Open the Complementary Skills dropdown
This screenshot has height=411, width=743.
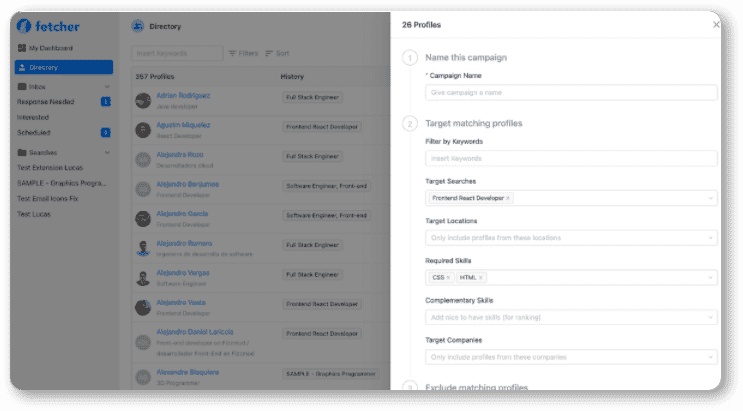[x=571, y=317]
